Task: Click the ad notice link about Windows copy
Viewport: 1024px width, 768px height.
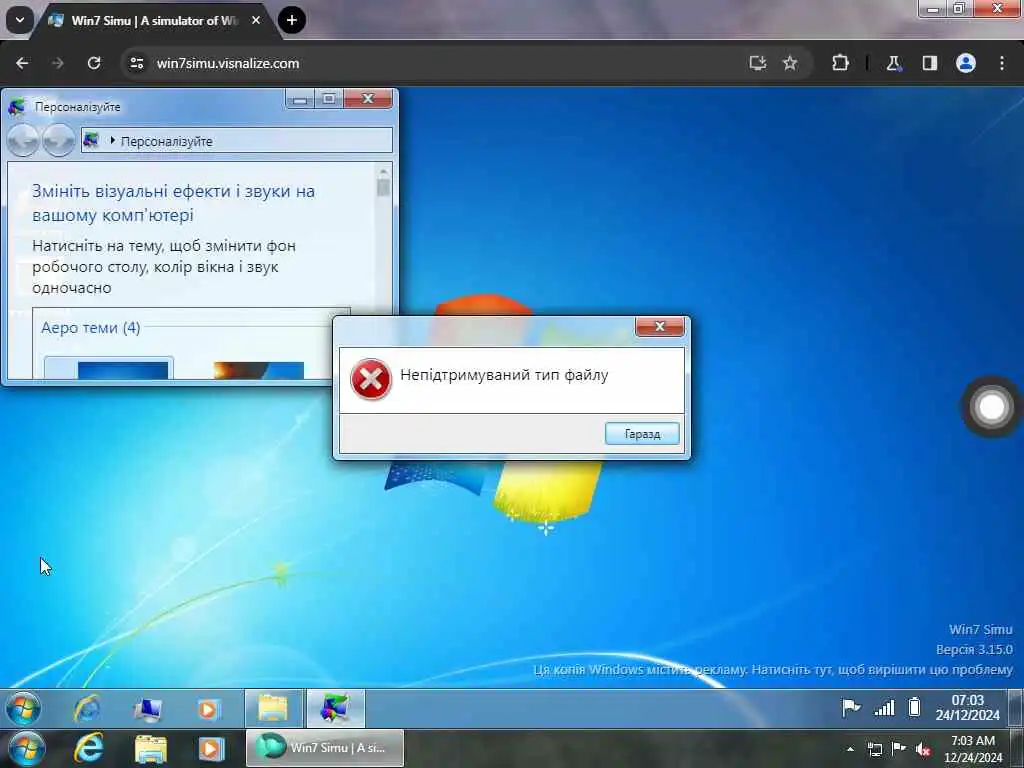Action: click(x=773, y=669)
